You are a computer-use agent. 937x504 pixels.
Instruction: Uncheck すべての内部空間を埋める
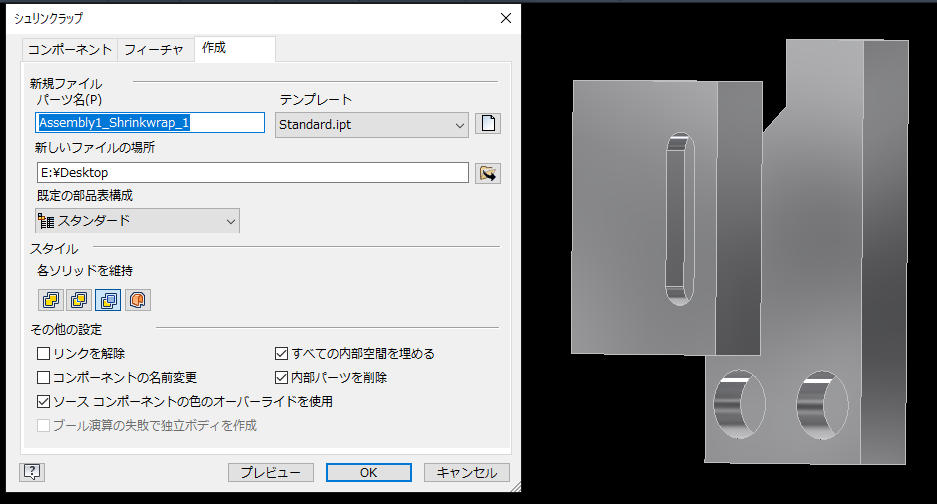[x=281, y=353]
